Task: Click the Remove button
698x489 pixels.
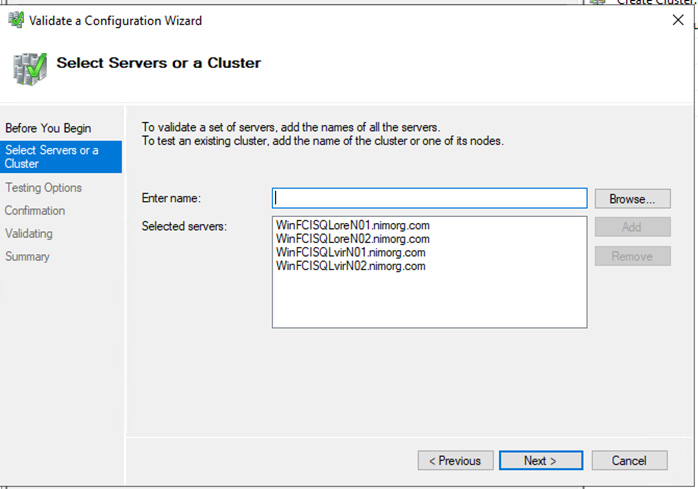Action: 632,256
